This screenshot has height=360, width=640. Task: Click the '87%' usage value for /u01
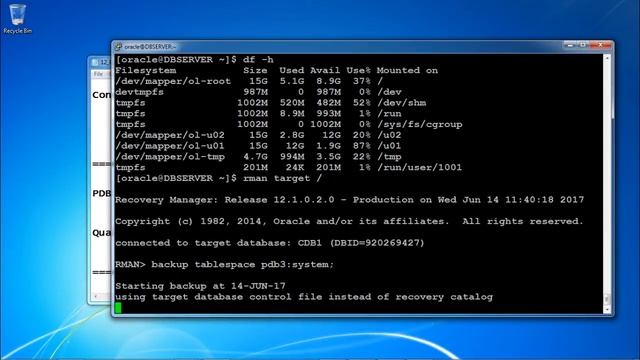362,146
